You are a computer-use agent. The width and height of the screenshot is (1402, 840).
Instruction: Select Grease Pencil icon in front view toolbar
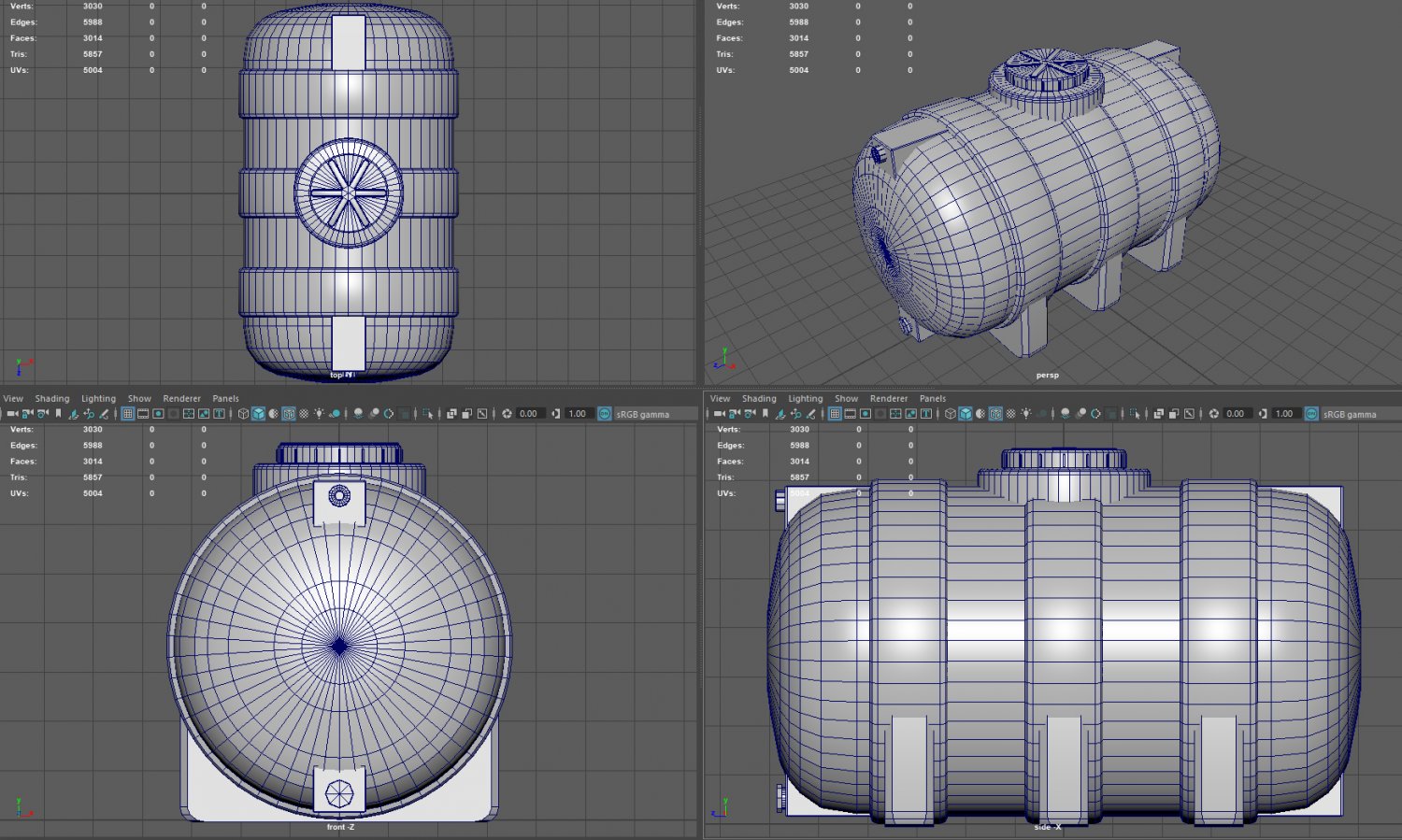[x=104, y=414]
